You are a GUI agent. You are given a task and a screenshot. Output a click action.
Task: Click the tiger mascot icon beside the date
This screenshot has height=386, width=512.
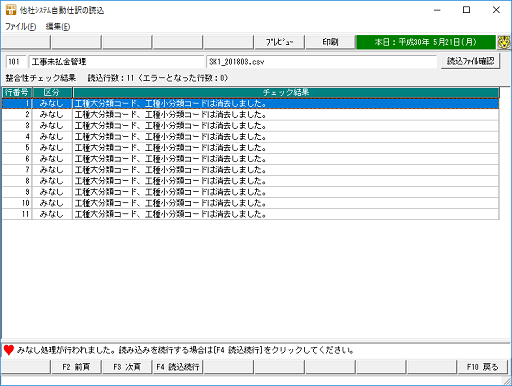click(x=504, y=42)
